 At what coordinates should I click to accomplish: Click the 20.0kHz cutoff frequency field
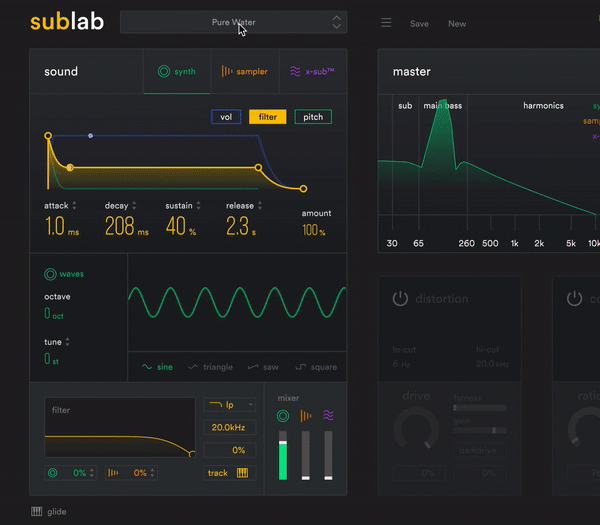(230, 427)
